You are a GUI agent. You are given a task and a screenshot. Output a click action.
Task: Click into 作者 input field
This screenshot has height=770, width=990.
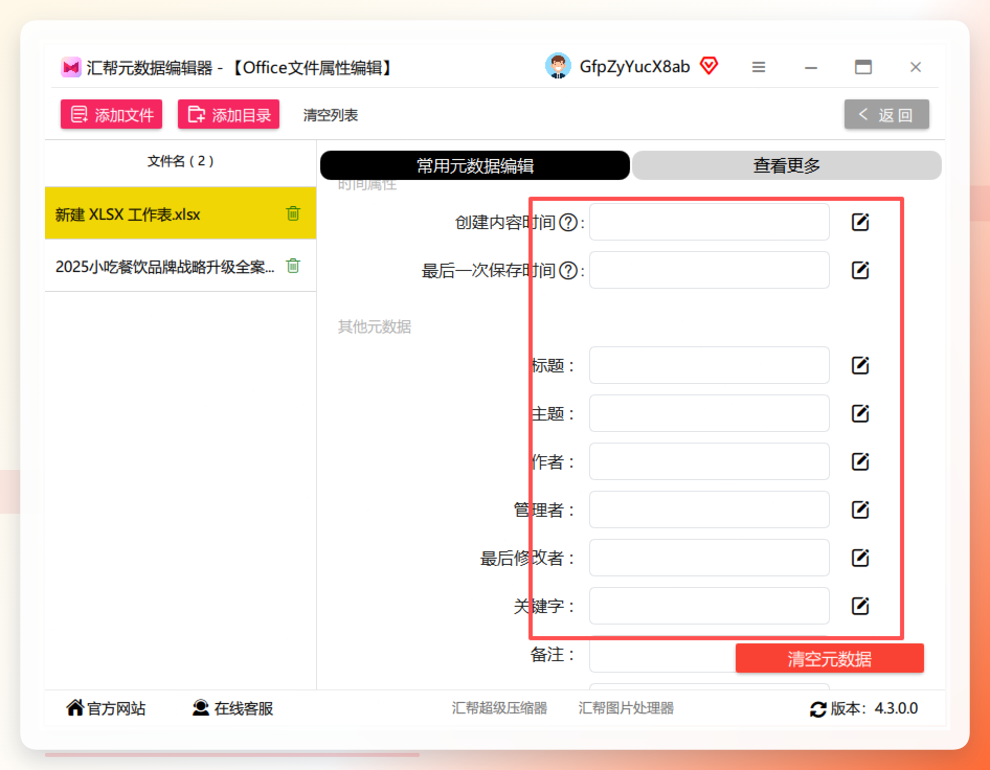click(709, 461)
